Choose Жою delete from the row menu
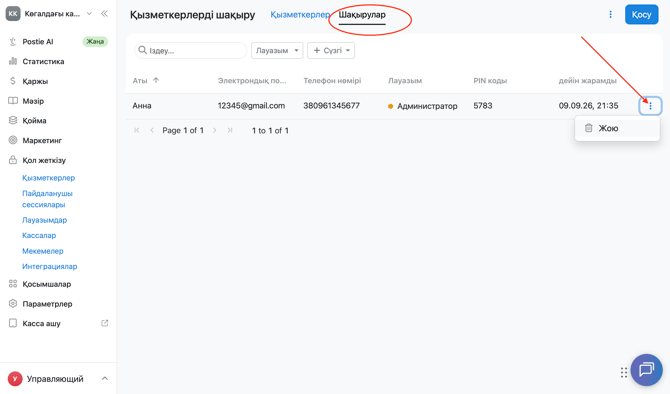 [x=617, y=128]
